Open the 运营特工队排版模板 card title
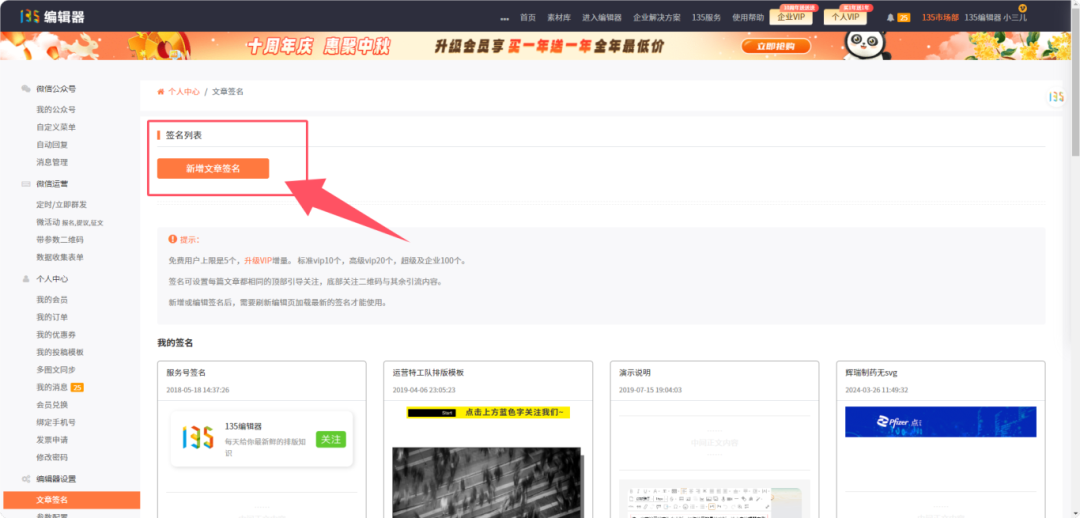This screenshot has width=1080, height=518. pos(428,373)
